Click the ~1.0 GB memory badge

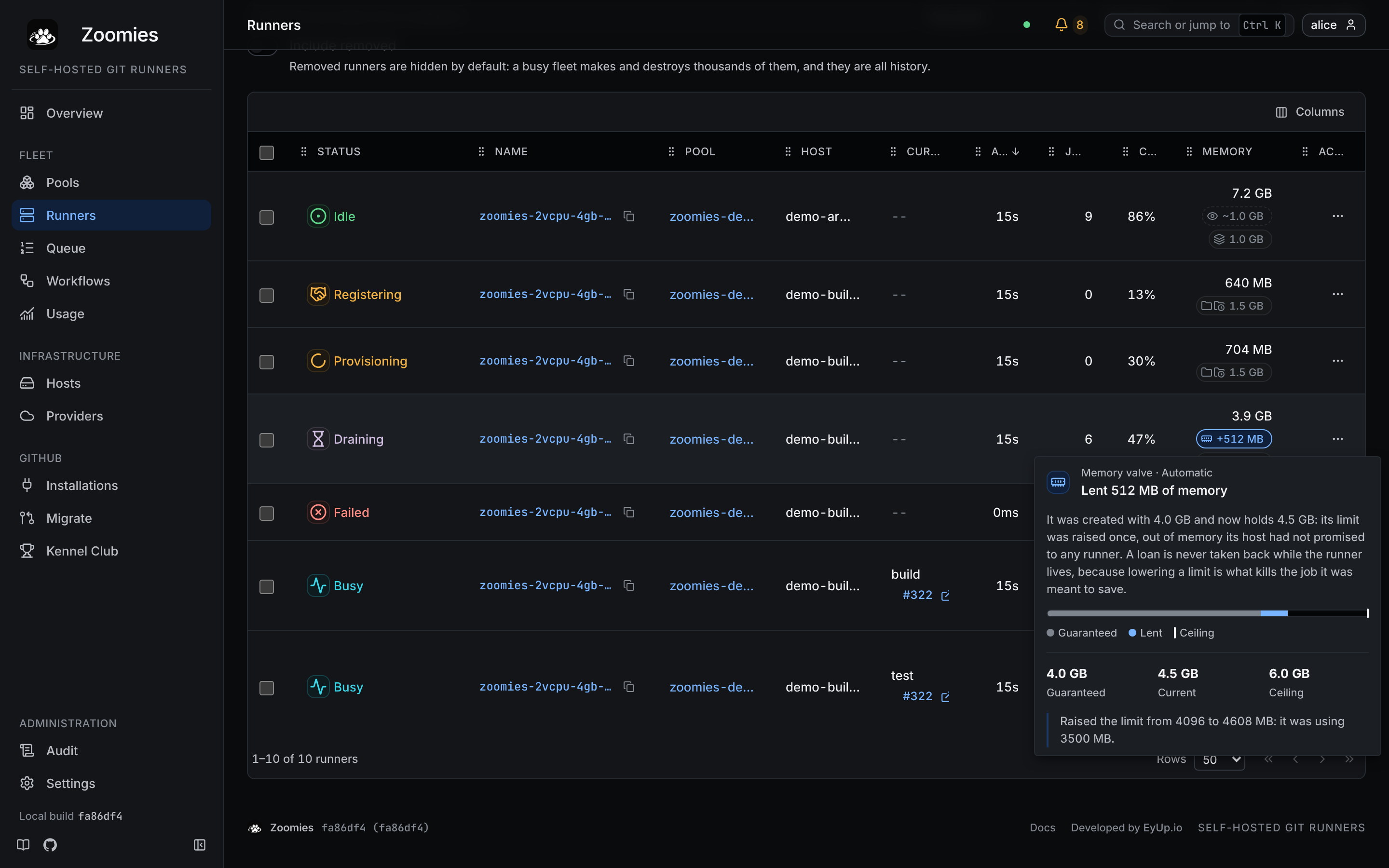click(x=1237, y=217)
